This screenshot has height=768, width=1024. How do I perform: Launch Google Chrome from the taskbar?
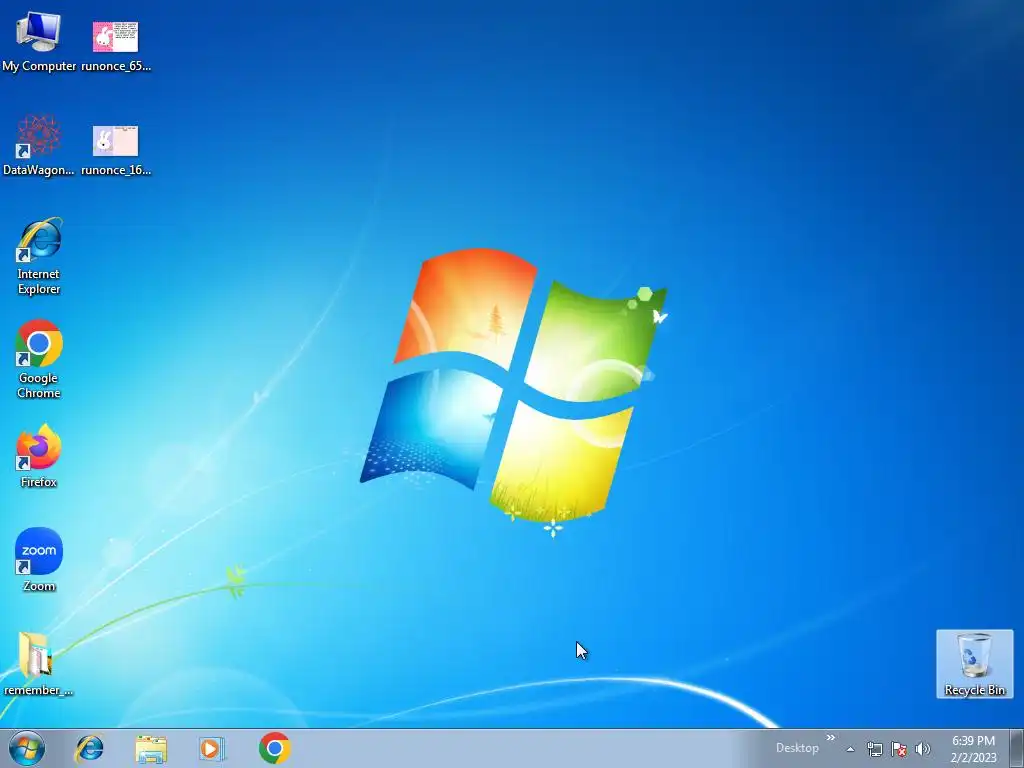[x=274, y=748]
